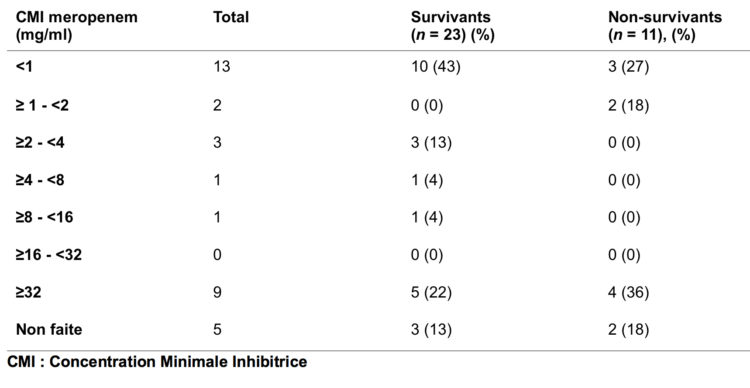
Task: Click the total value 13
Action: (x=221, y=67)
